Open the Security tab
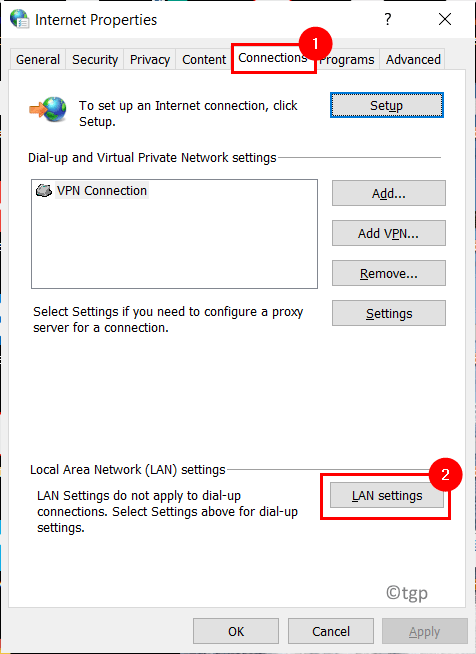The width and height of the screenshot is (476, 654). (95, 60)
